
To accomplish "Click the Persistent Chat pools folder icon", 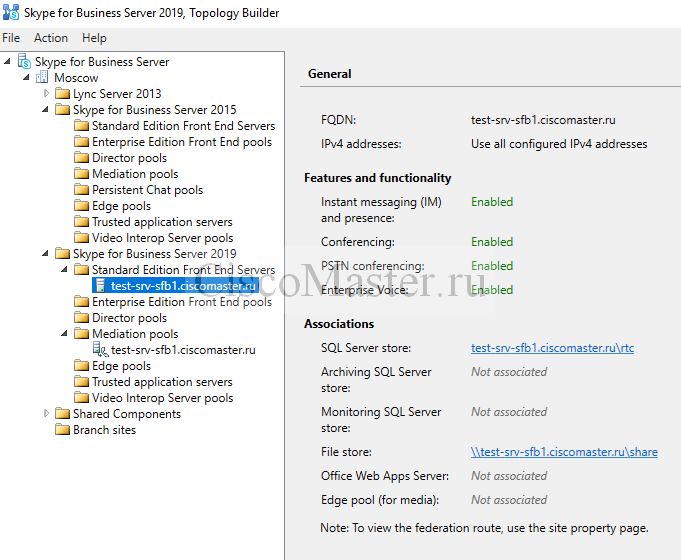I will [x=81, y=189].
